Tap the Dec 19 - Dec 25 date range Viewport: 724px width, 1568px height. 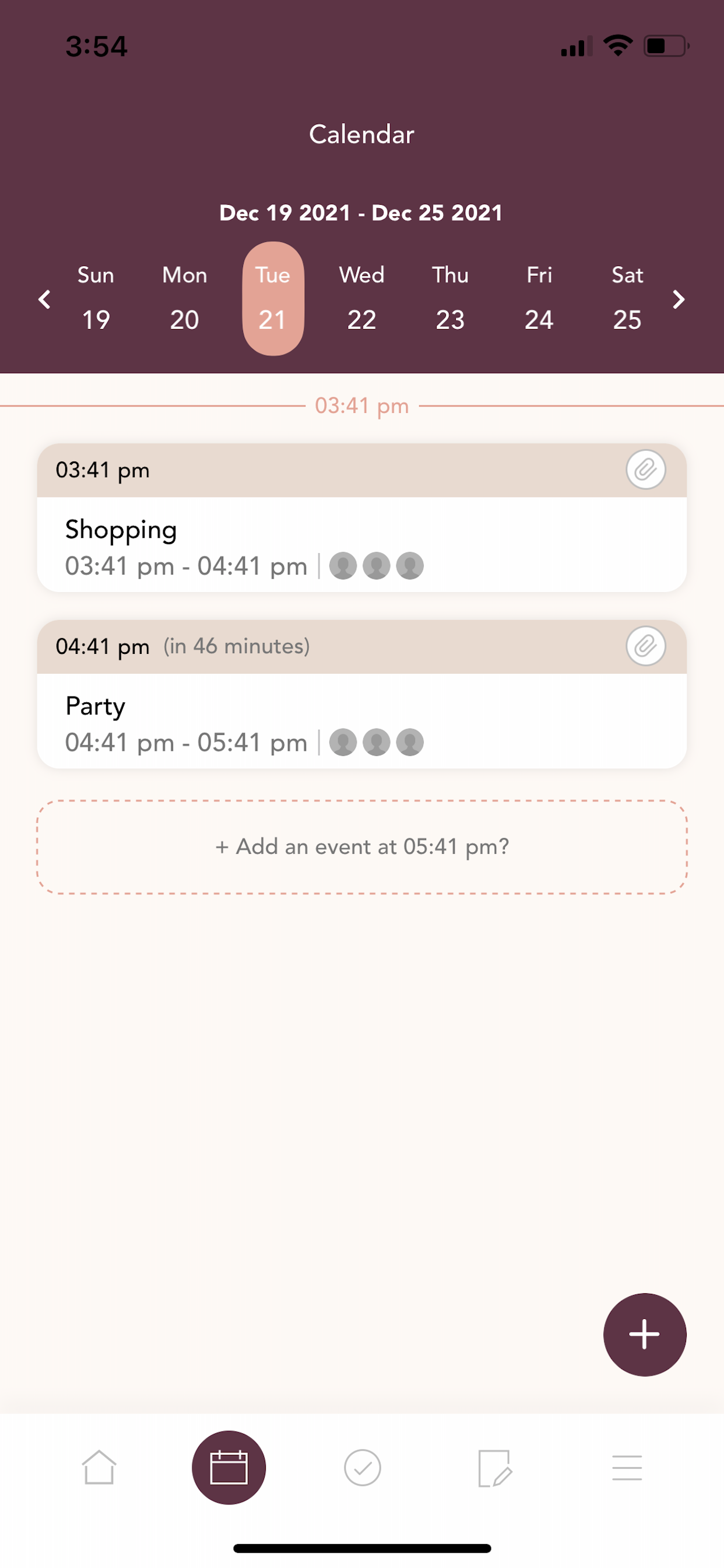(361, 212)
